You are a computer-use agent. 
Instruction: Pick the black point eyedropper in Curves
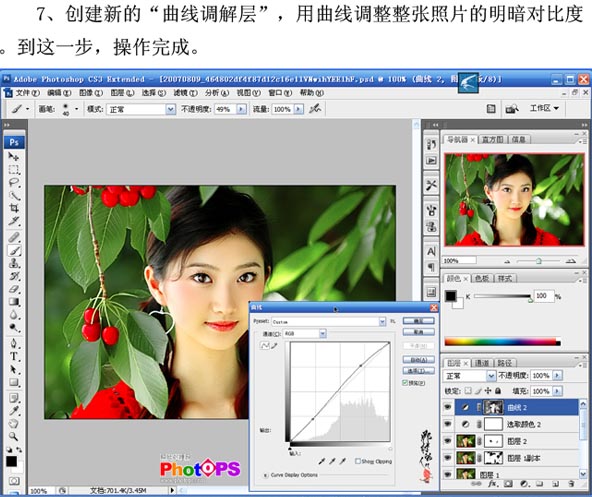pos(322,461)
